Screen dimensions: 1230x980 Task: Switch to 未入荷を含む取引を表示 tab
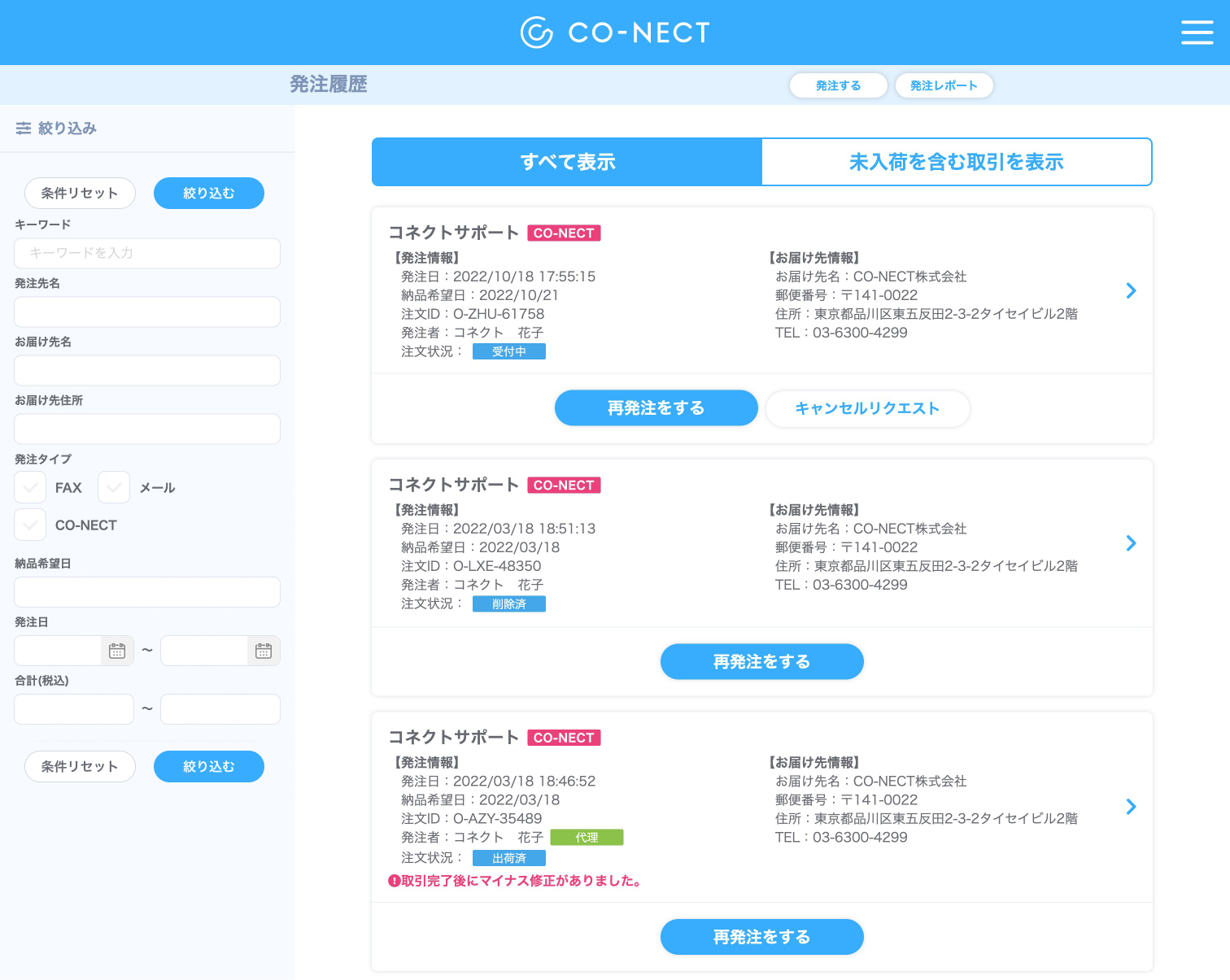coord(957,162)
